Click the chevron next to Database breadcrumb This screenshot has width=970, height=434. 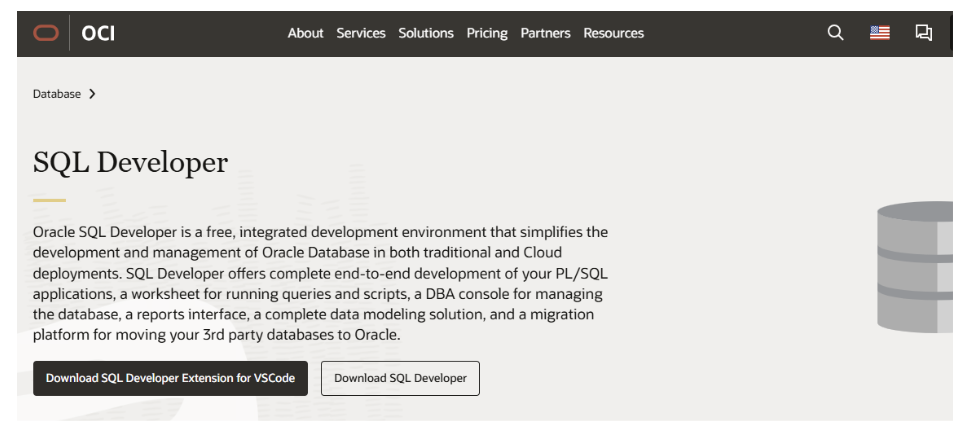[x=93, y=94]
